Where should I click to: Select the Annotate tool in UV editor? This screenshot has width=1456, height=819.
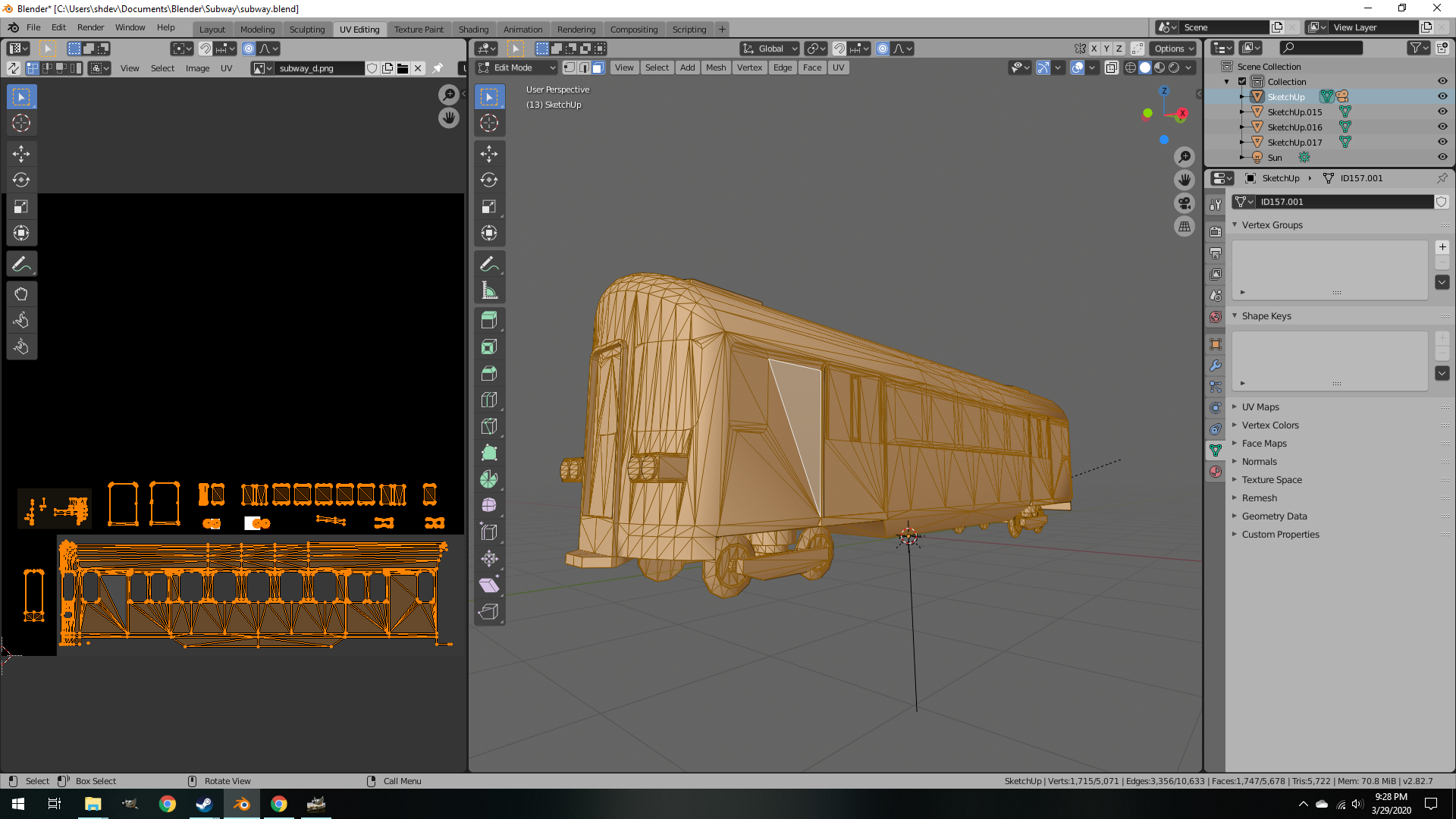[21, 264]
